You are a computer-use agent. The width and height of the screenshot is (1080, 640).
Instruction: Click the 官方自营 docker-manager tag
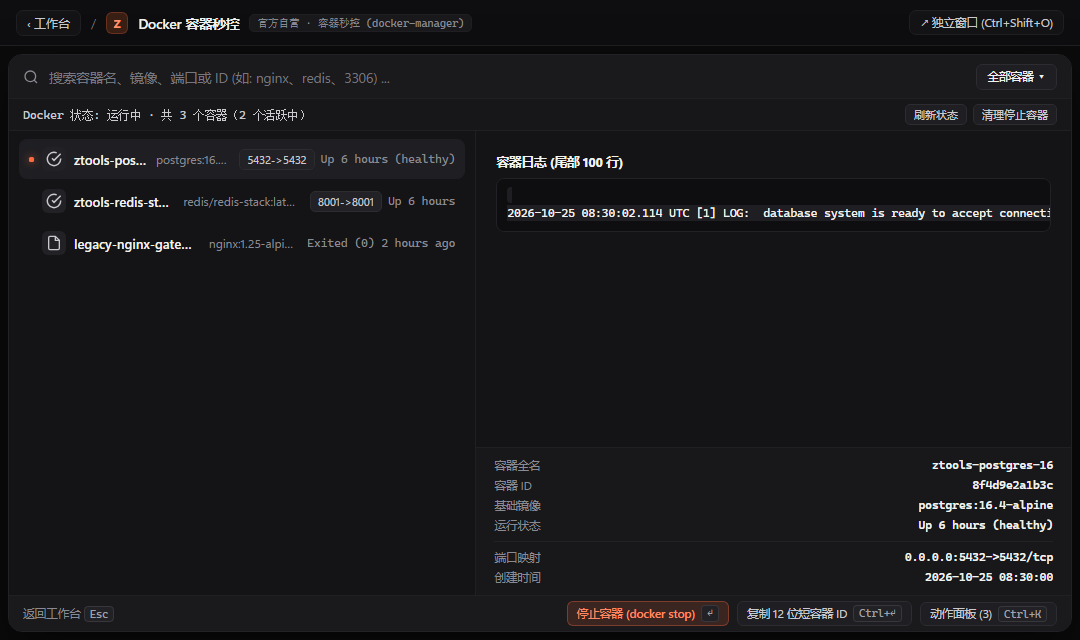(360, 23)
